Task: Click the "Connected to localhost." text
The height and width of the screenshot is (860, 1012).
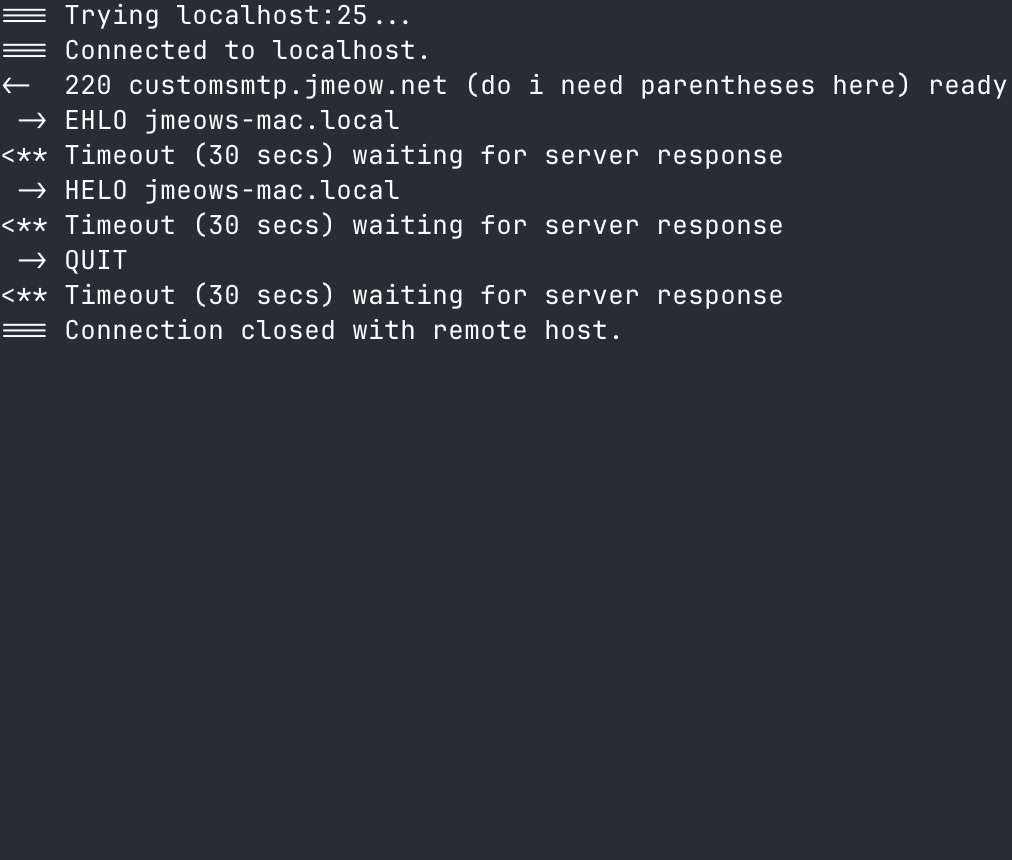Action: coord(247,51)
